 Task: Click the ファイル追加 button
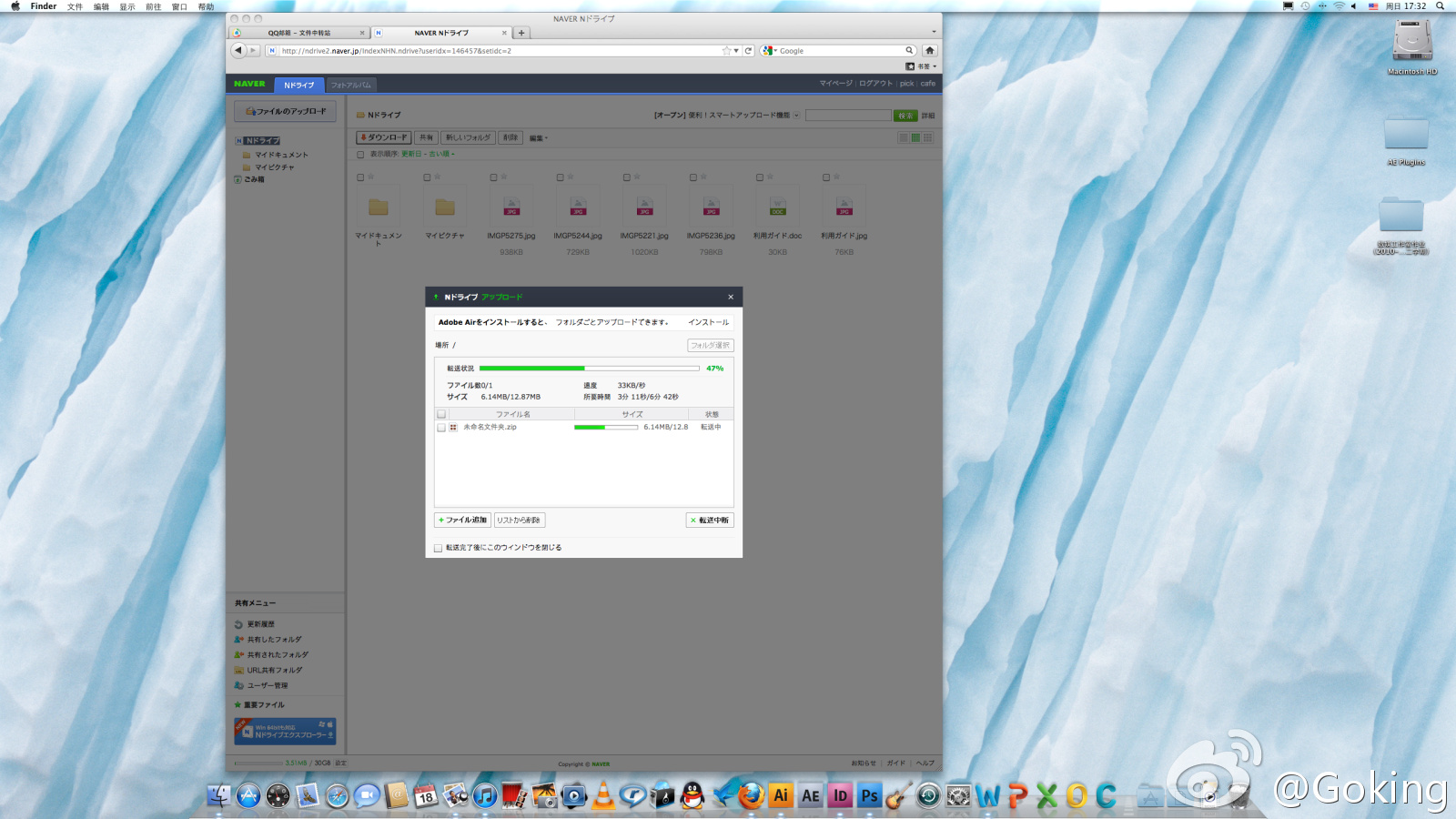[x=463, y=521]
